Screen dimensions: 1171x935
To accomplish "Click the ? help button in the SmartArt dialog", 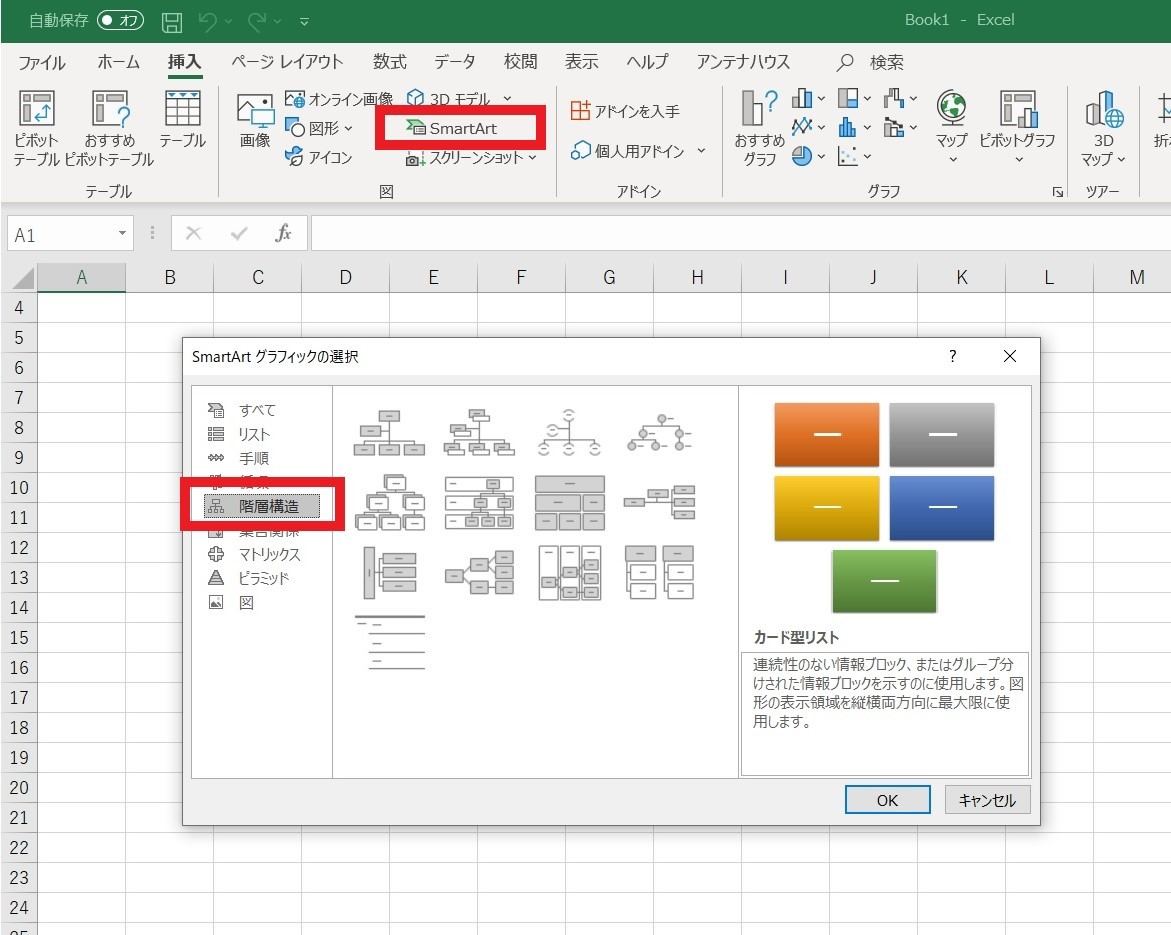I will 952,356.
